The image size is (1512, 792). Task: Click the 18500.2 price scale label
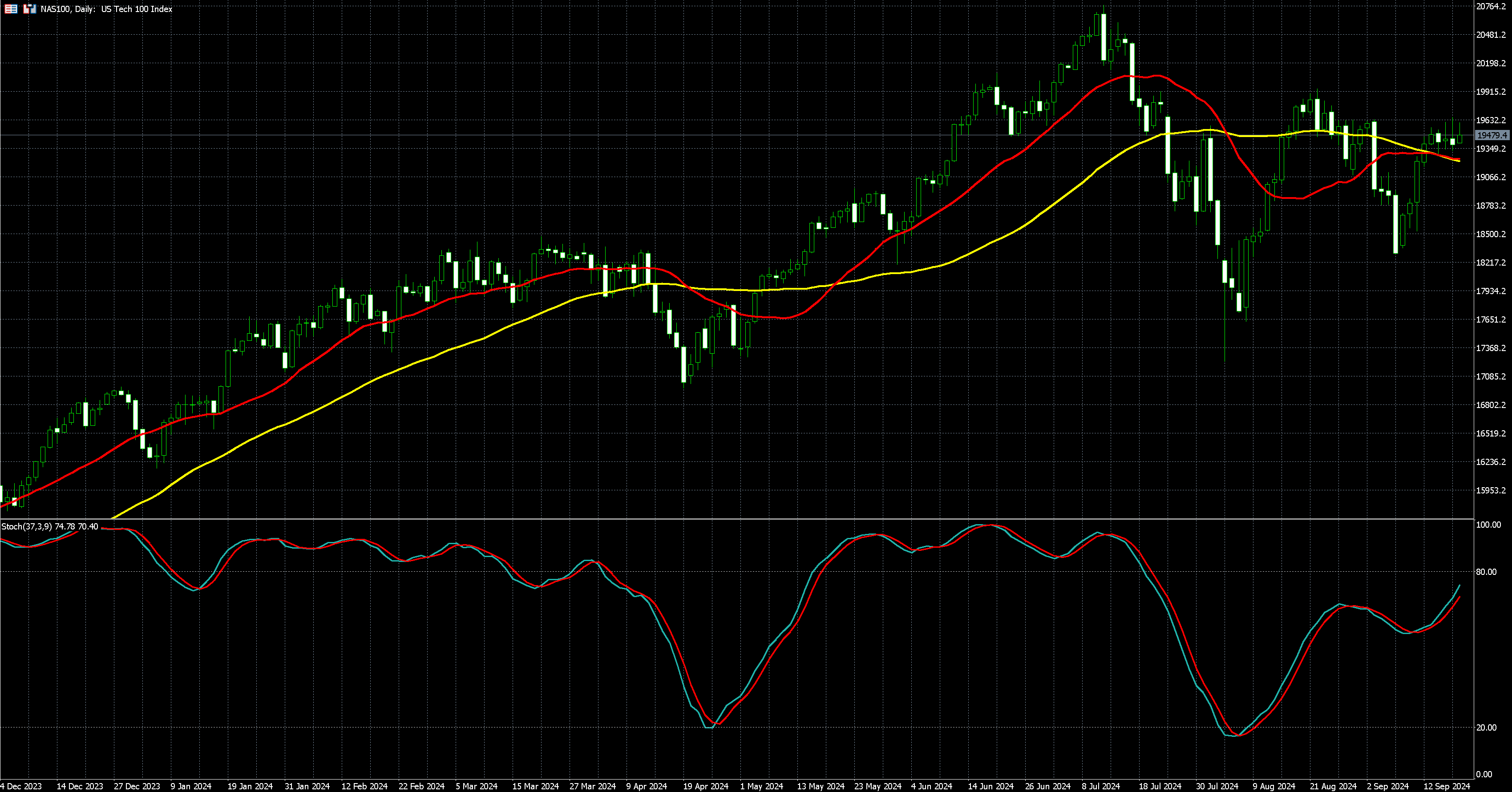[1491, 234]
